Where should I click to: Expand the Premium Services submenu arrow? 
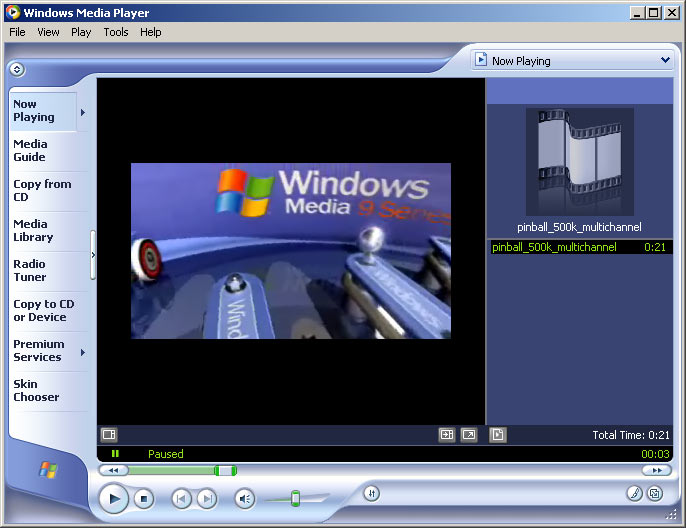click(83, 352)
